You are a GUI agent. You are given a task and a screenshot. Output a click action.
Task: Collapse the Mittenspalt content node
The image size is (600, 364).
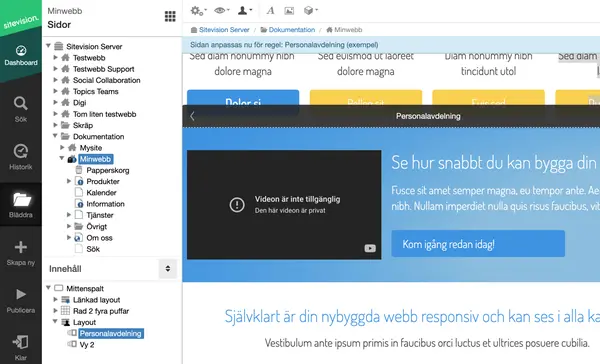[x=49, y=288]
